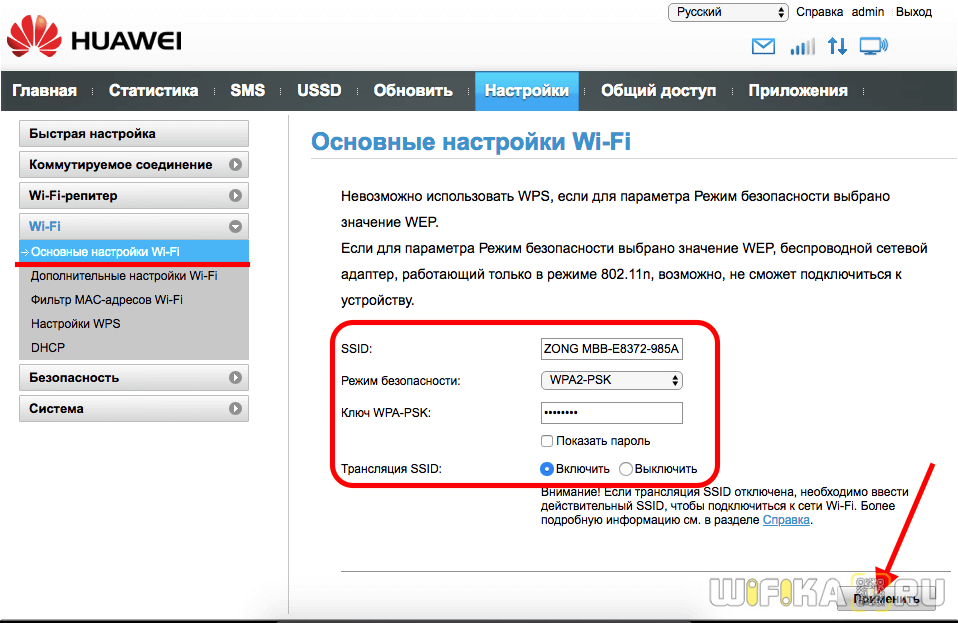The image size is (958, 623).
Task: Click the WPA-PSK key password field
Action: point(611,413)
